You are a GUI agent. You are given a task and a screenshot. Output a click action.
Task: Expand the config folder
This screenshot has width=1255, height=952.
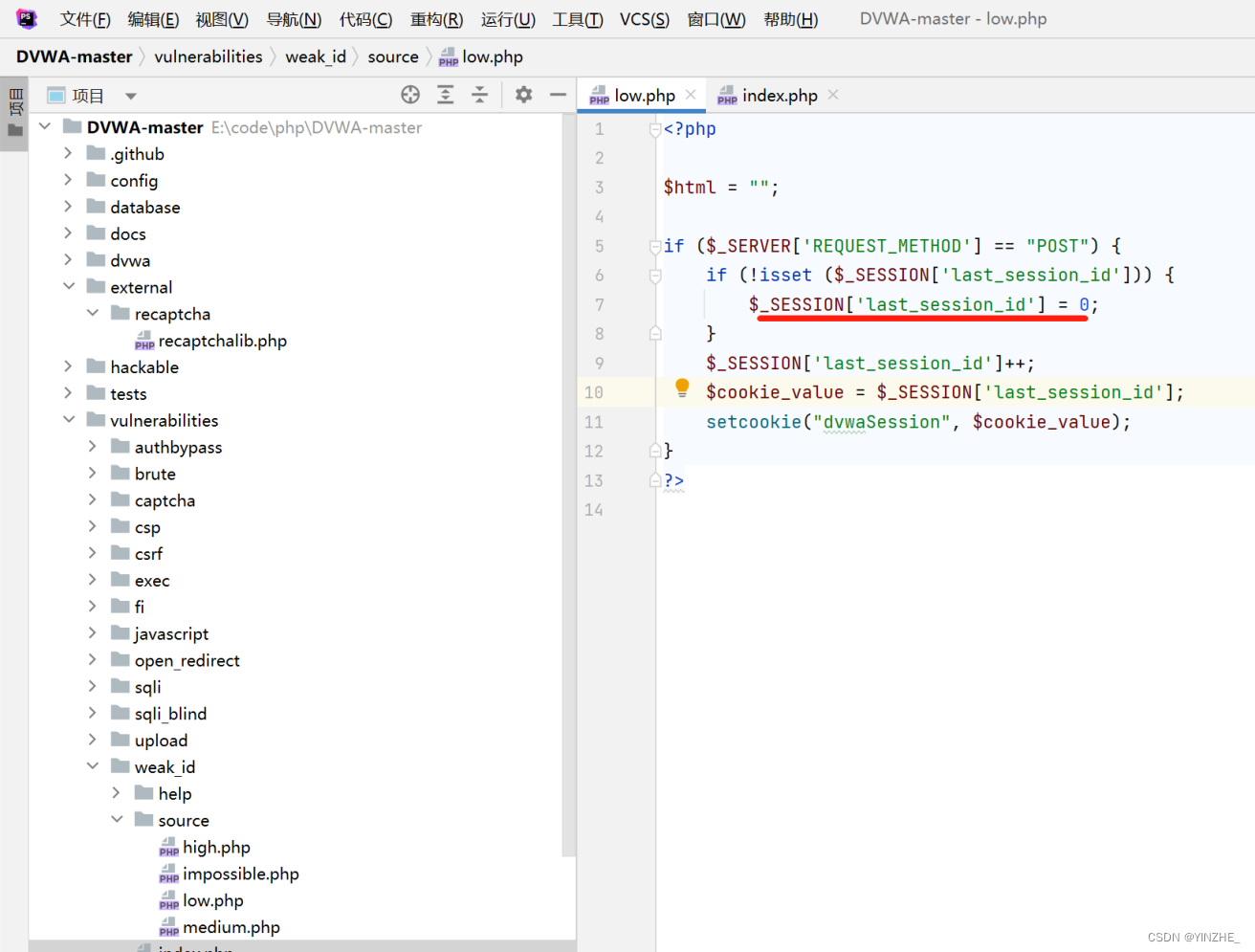coord(68,180)
